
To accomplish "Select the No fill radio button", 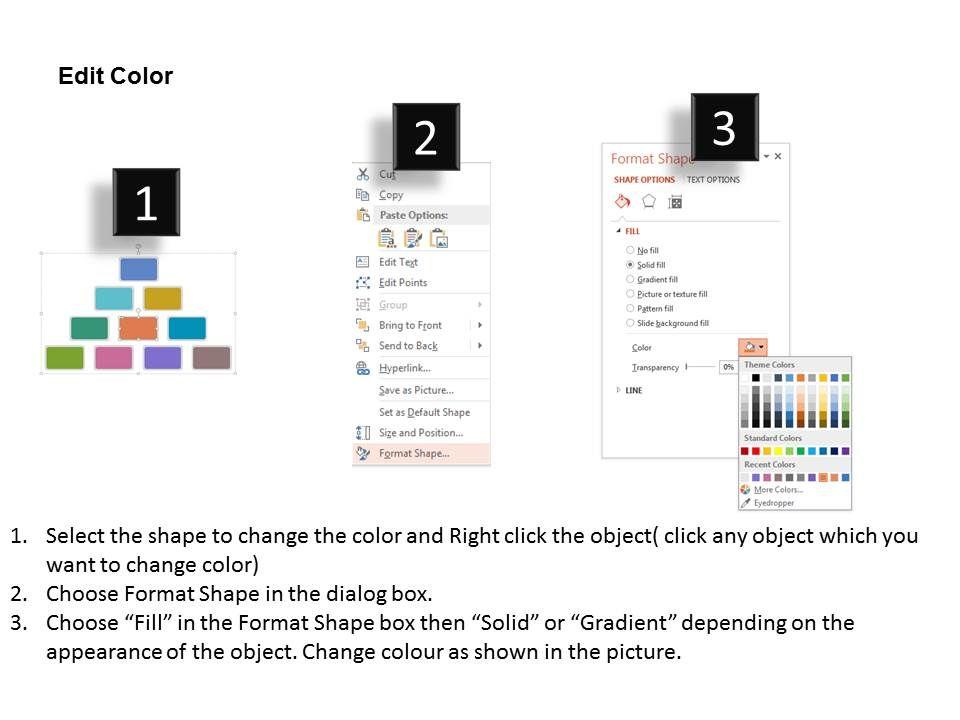I will click(630, 250).
